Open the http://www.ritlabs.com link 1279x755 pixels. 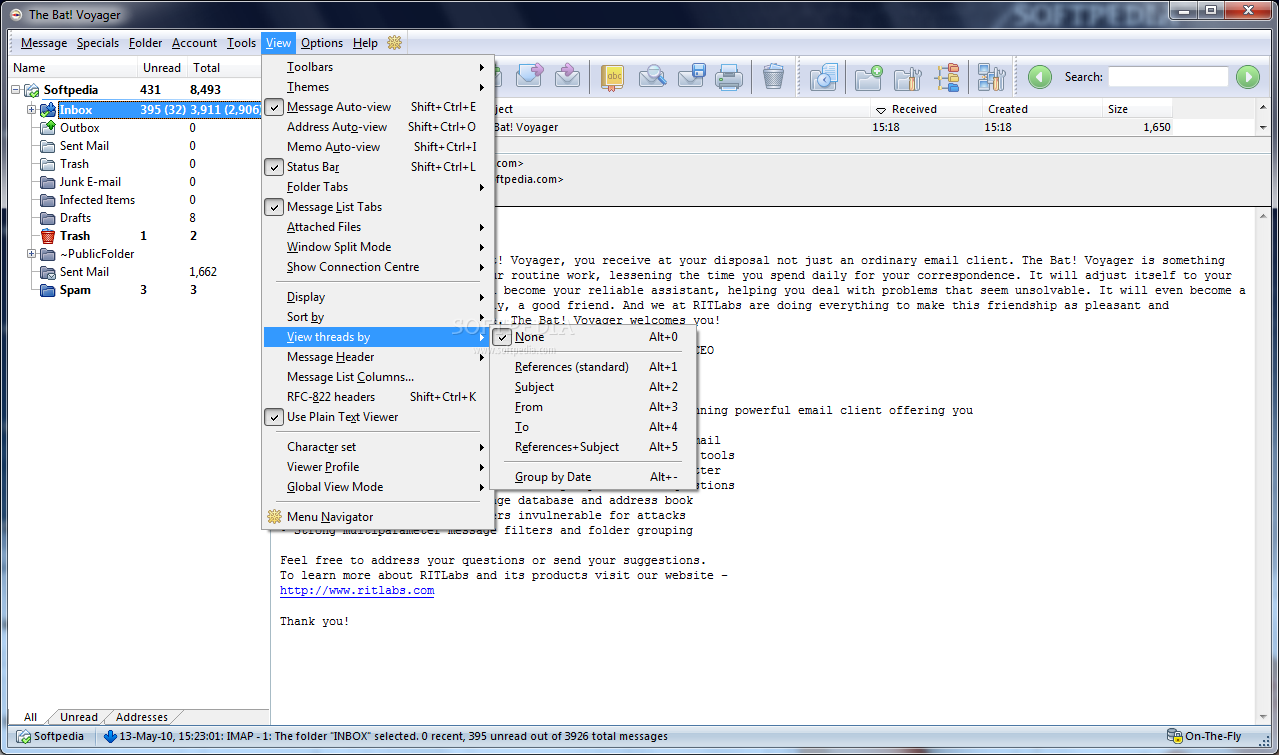click(x=357, y=591)
